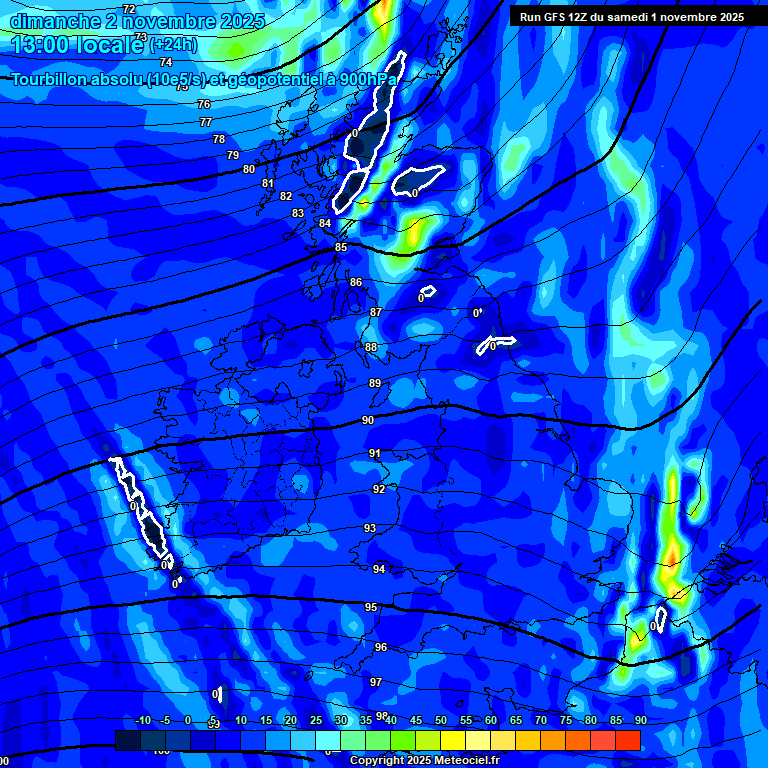Click the contour label 90 on the map
The image size is (768, 768).
coord(368,421)
